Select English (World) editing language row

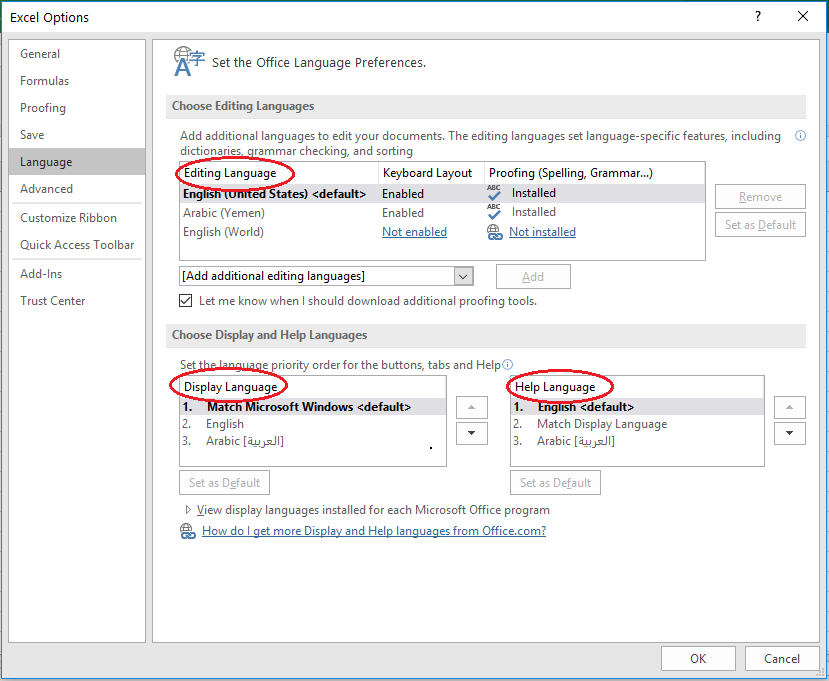point(442,232)
